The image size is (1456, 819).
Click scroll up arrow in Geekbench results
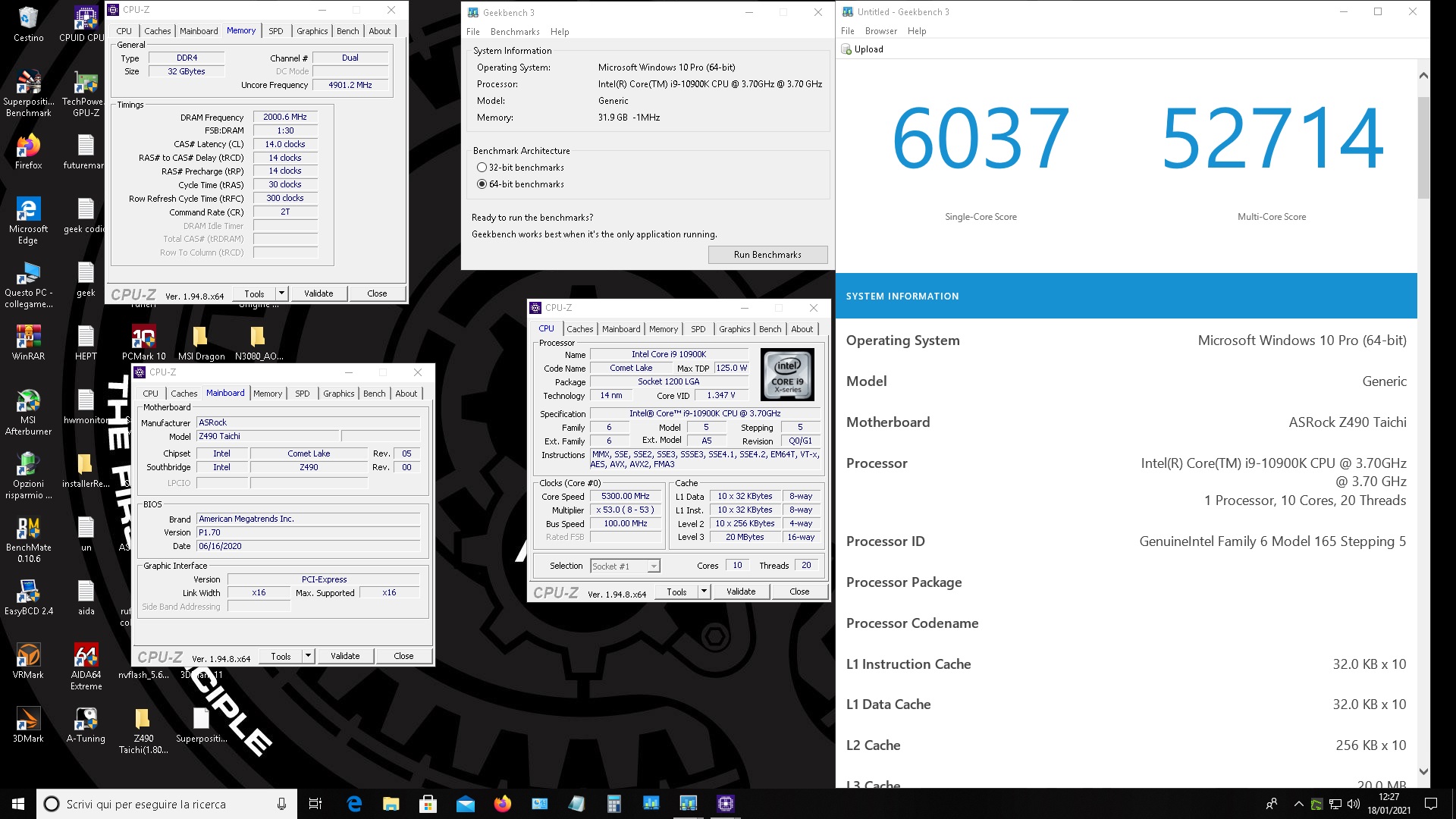tap(1423, 76)
